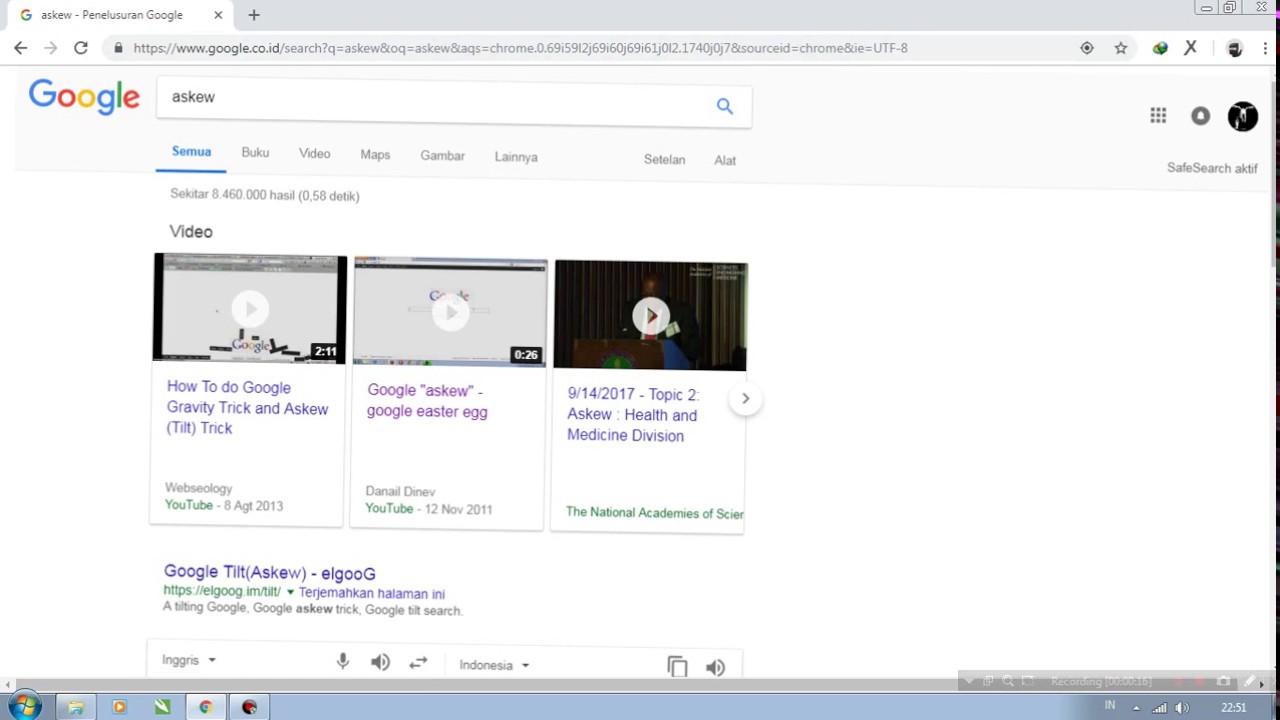Play the Google Gravity Trick video thumbnail
1280x720 pixels.
pyautogui.click(x=250, y=308)
